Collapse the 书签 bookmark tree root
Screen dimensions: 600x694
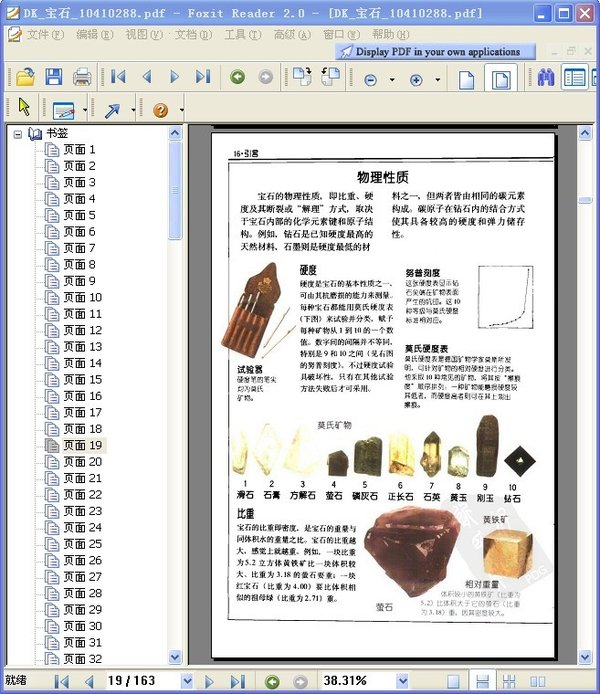[x=18, y=133]
